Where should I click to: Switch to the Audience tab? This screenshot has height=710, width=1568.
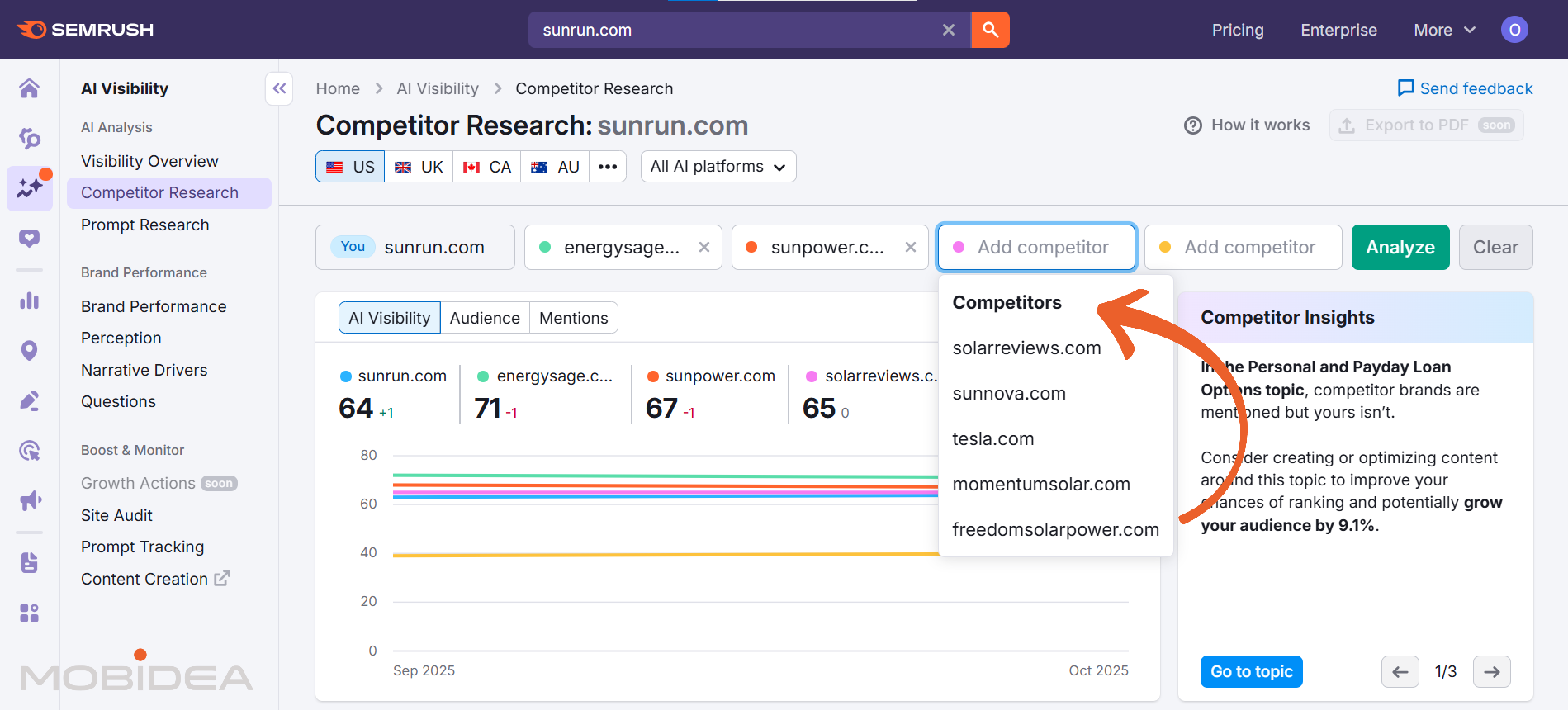click(485, 318)
